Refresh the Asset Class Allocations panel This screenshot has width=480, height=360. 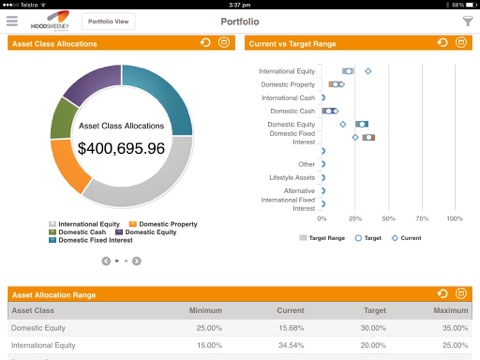tap(205, 43)
